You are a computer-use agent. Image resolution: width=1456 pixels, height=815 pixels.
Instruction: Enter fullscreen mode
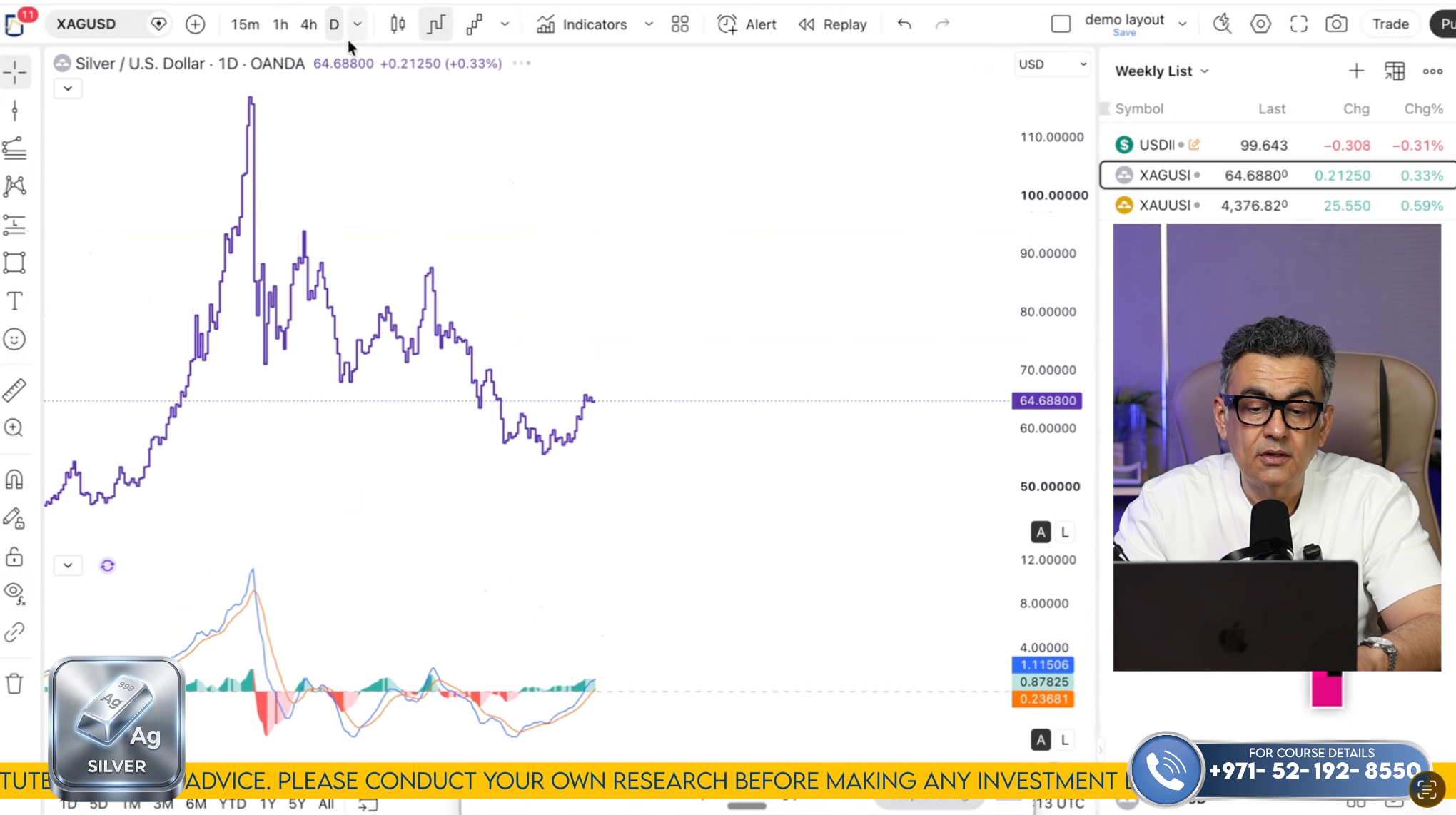[x=1299, y=24]
